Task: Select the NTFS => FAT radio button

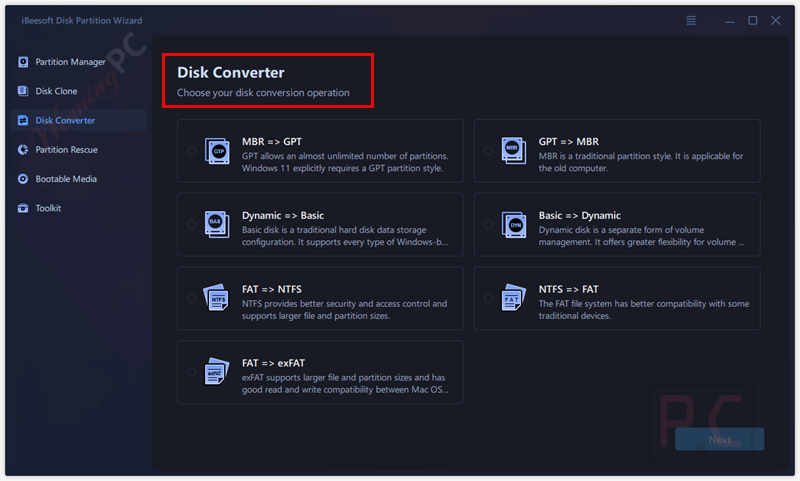Action: (488, 298)
